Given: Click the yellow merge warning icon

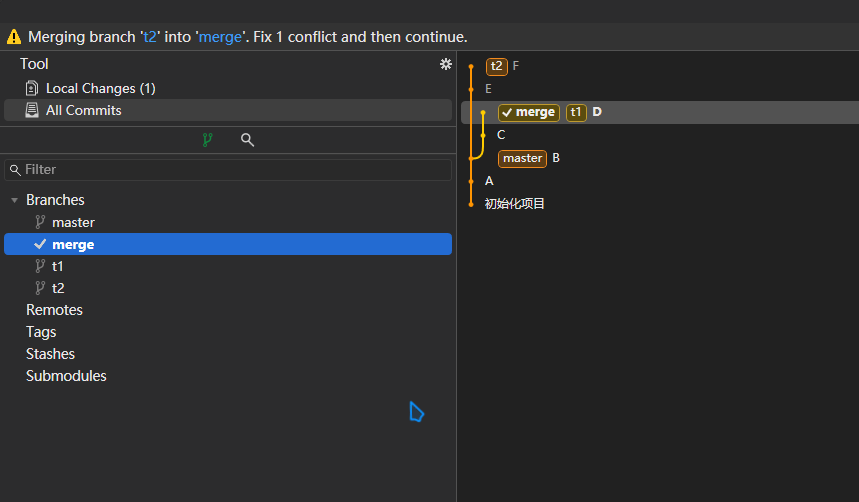Looking at the screenshot, I should pyautogui.click(x=13, y=37).
